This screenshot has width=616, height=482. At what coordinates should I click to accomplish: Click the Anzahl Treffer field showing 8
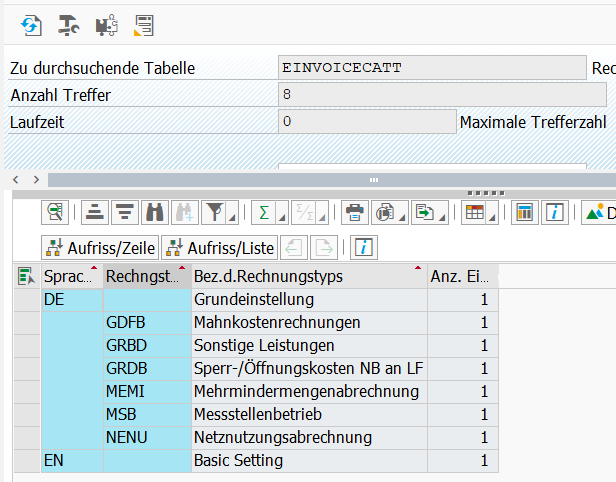pos(442,95)
